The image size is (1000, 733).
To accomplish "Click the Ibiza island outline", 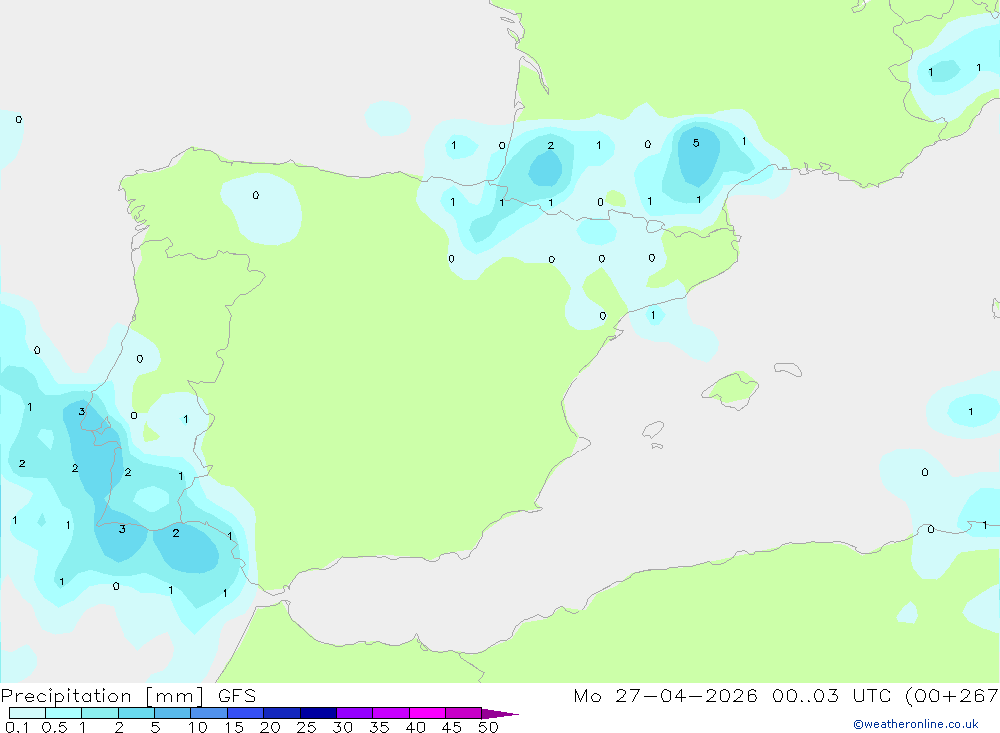I will pos(653,430).
